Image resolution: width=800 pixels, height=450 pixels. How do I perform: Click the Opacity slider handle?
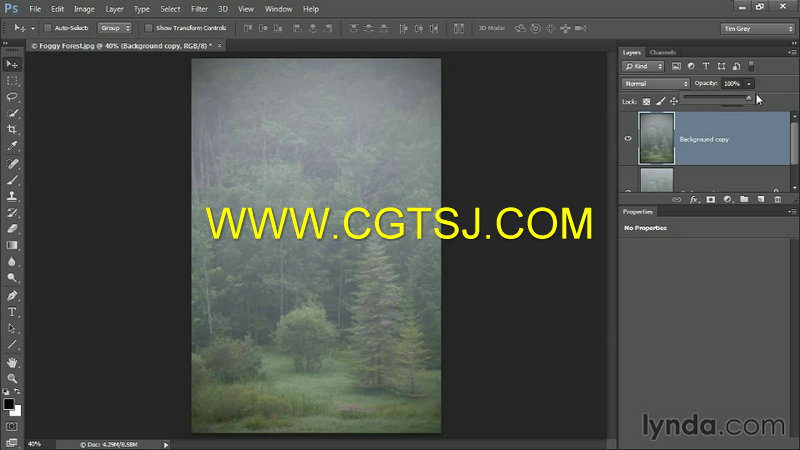pos(748,97)
